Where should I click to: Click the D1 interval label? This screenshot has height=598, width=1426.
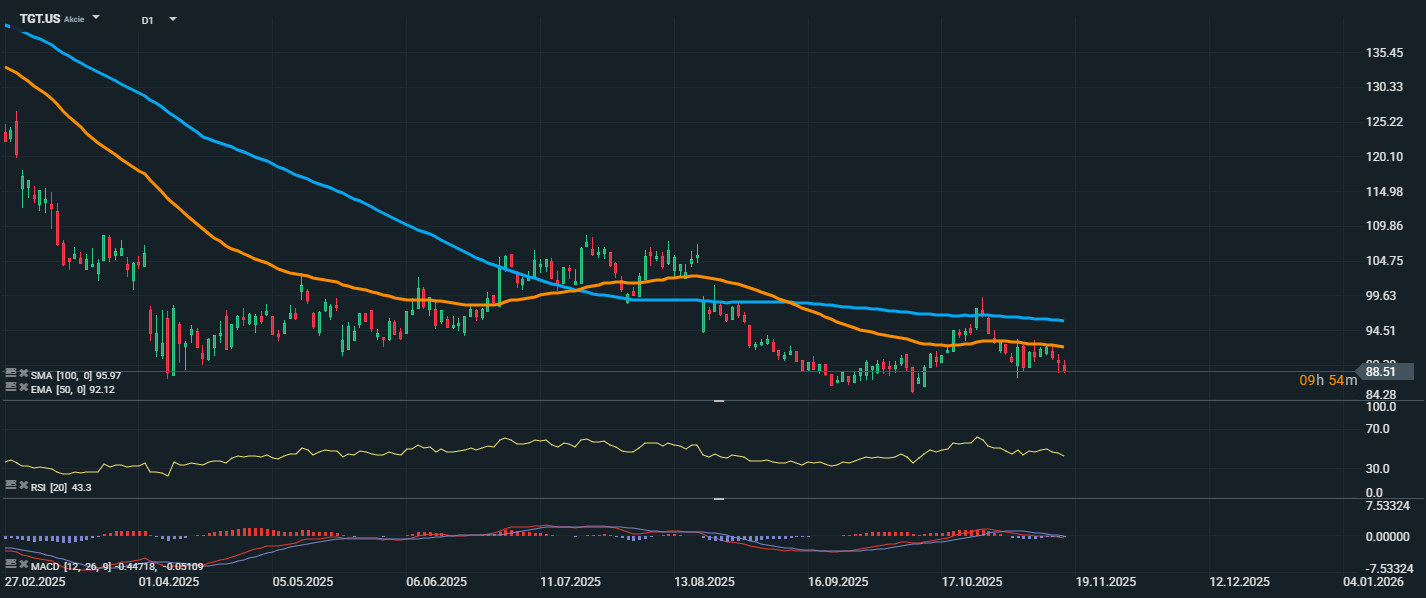coord(147,20)
